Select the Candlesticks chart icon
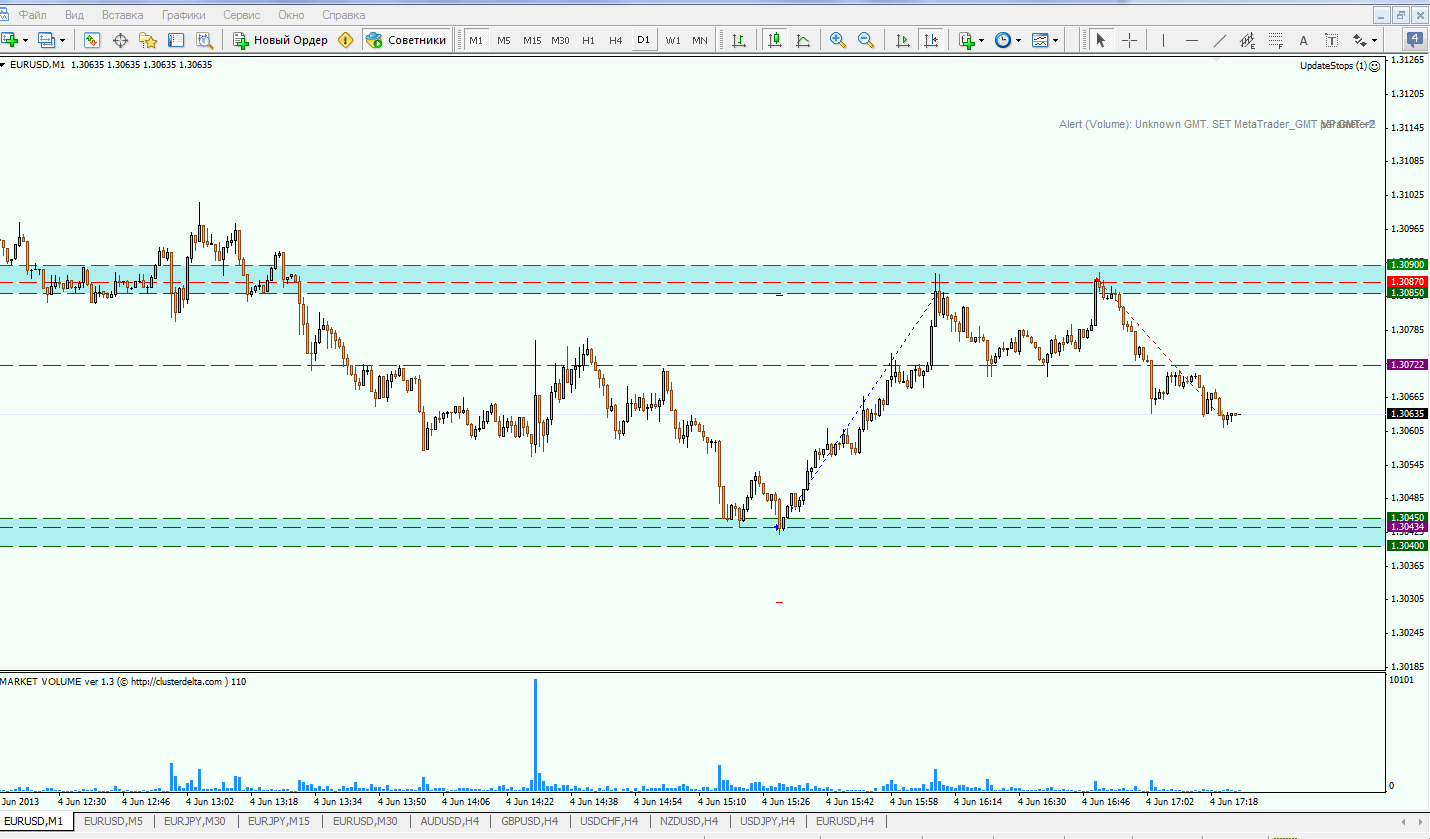 coord(775,40)
